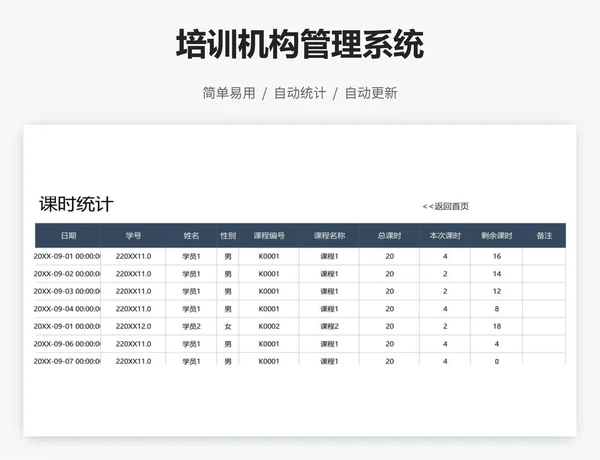Select the 220XX12.0 student number cell
Screen dimensions: 600x460
pyautogui.click(x=133, y=326)
